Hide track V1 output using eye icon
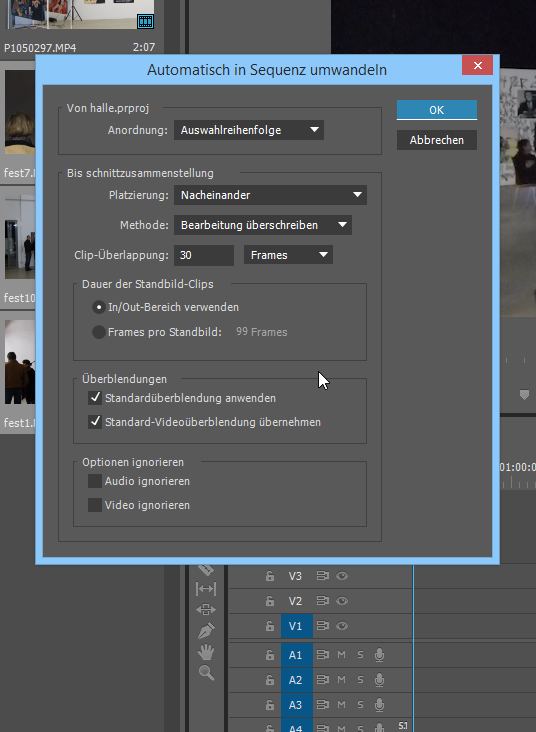 coord(342,626)
